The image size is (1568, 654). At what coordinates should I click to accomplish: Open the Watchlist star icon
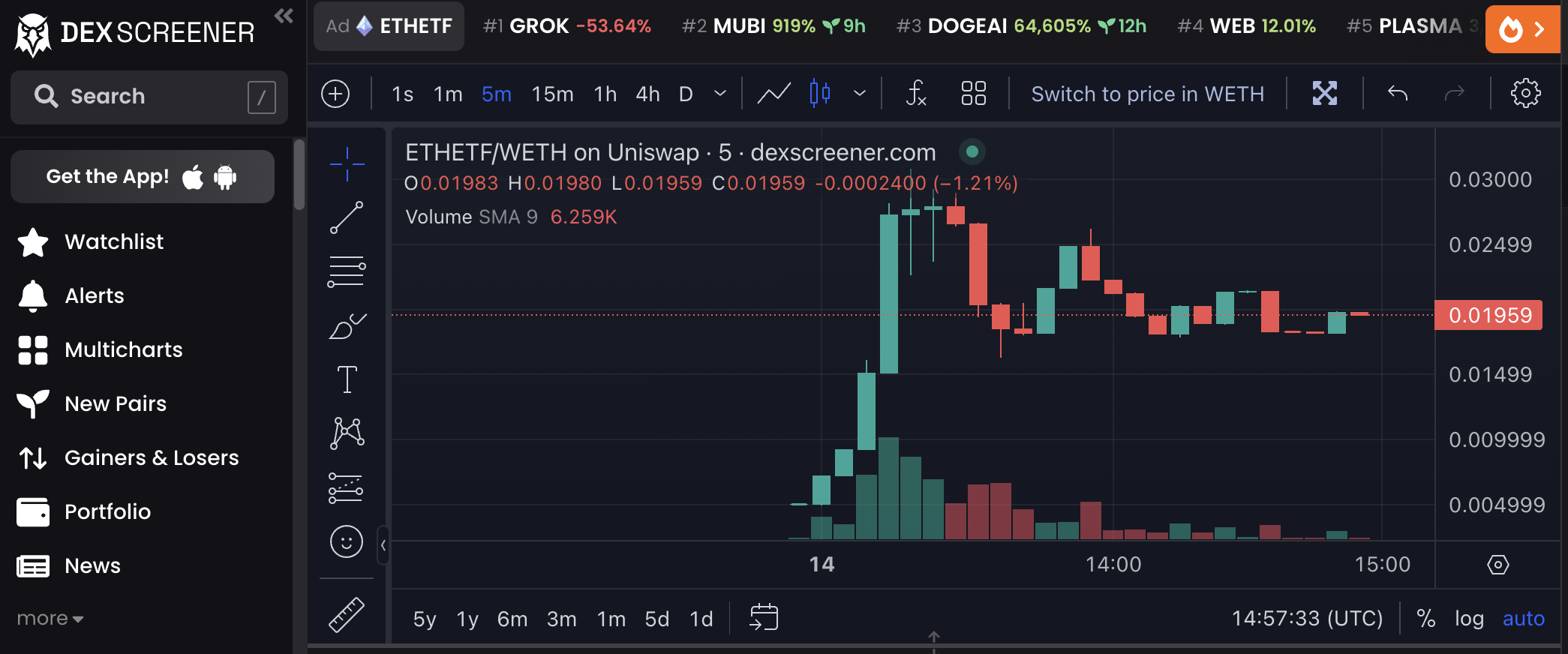(x=33, y=242)
